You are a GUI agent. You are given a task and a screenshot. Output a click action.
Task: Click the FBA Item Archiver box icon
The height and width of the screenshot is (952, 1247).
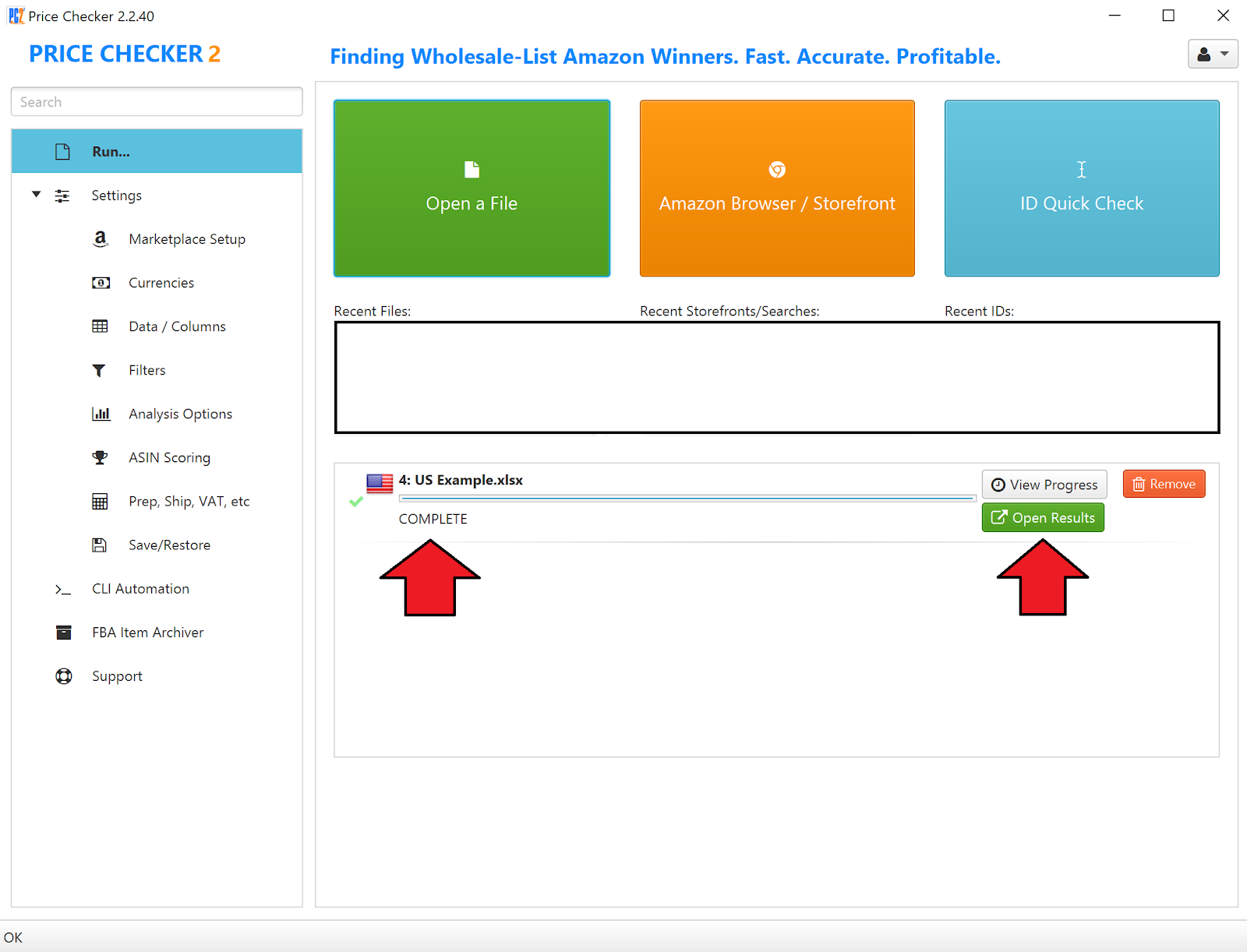click(63, 633)
